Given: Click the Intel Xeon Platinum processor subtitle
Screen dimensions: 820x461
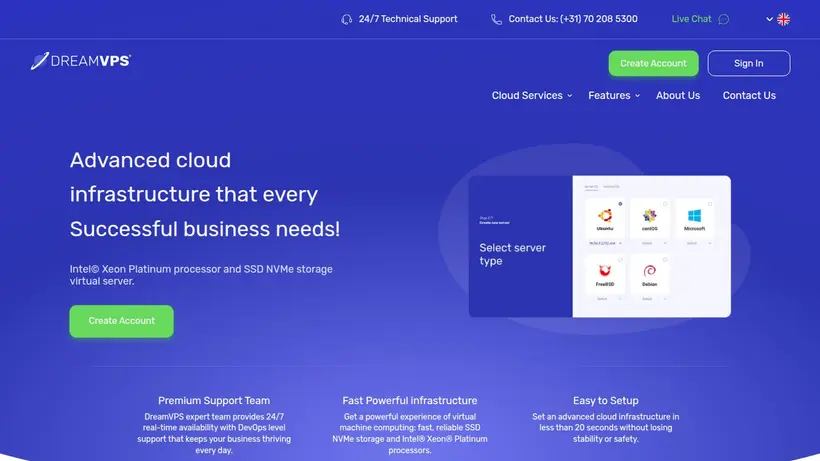Looking at the screenshot, I should (x=201, y=275).
